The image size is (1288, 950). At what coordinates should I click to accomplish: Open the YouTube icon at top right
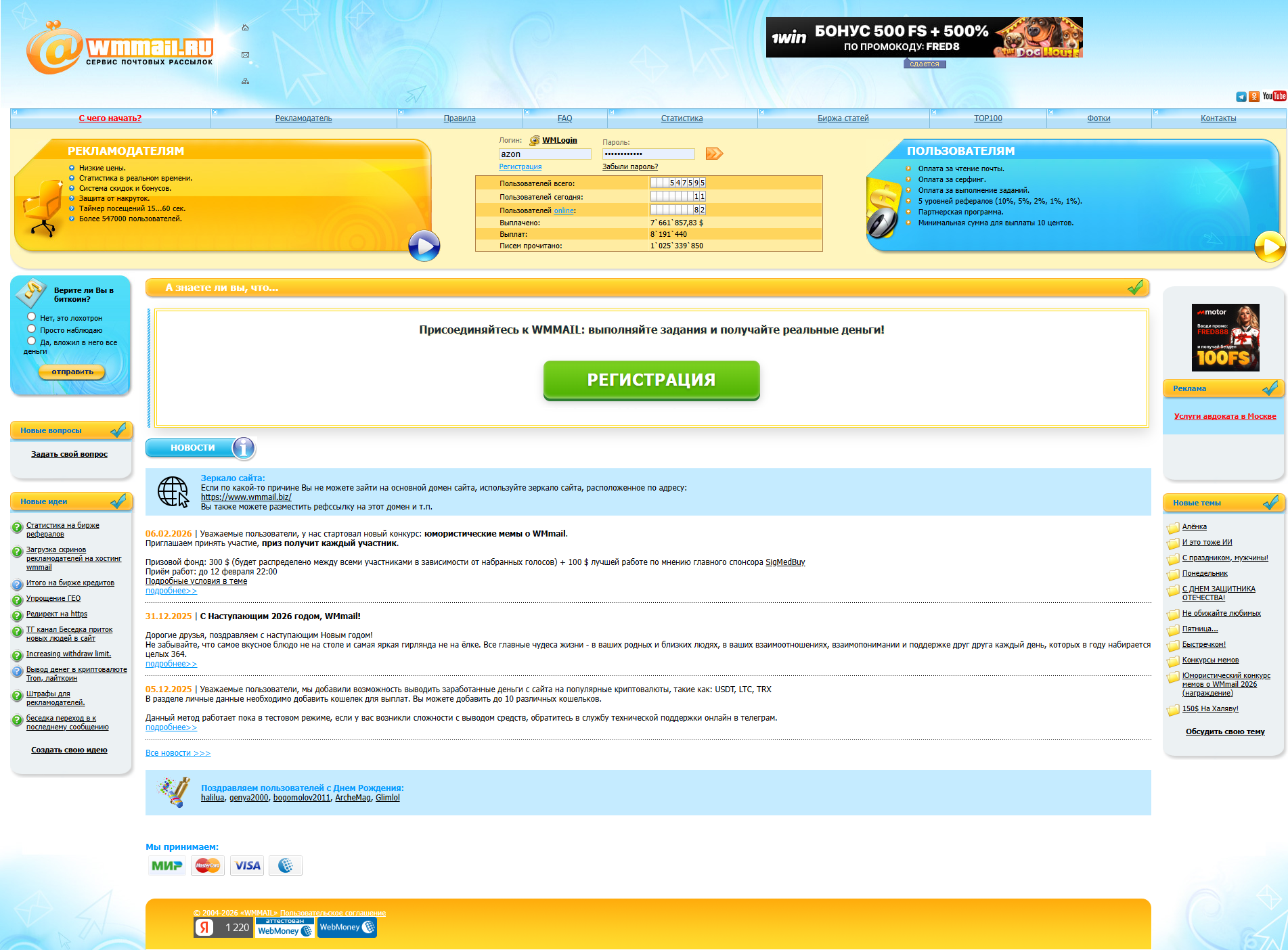(1274, 96)
